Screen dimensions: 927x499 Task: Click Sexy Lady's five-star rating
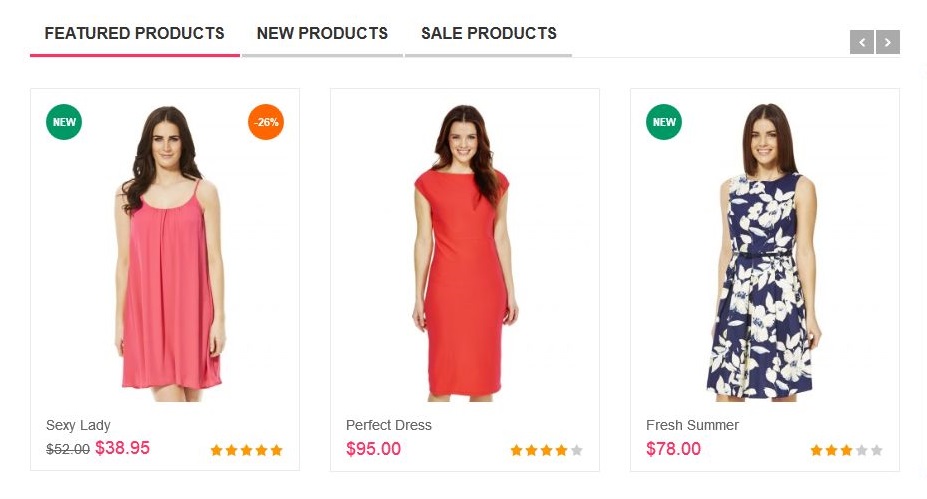[246, 450]
